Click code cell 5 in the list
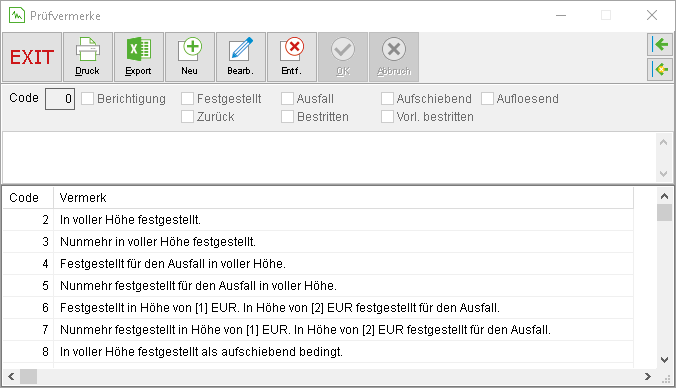This screenshot has height=388, width=676. 28,286
